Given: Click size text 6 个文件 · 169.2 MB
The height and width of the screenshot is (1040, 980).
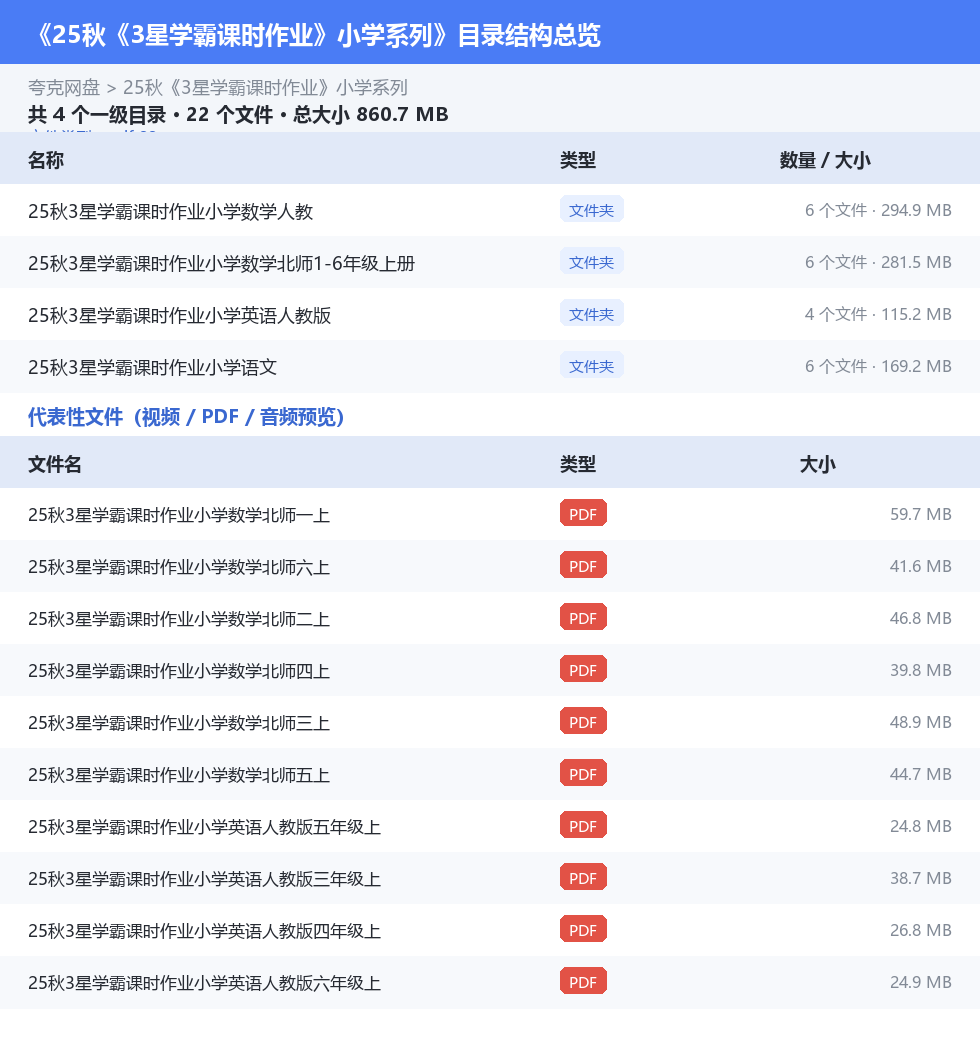Looking at the screenshot, I should click(878, 365).
